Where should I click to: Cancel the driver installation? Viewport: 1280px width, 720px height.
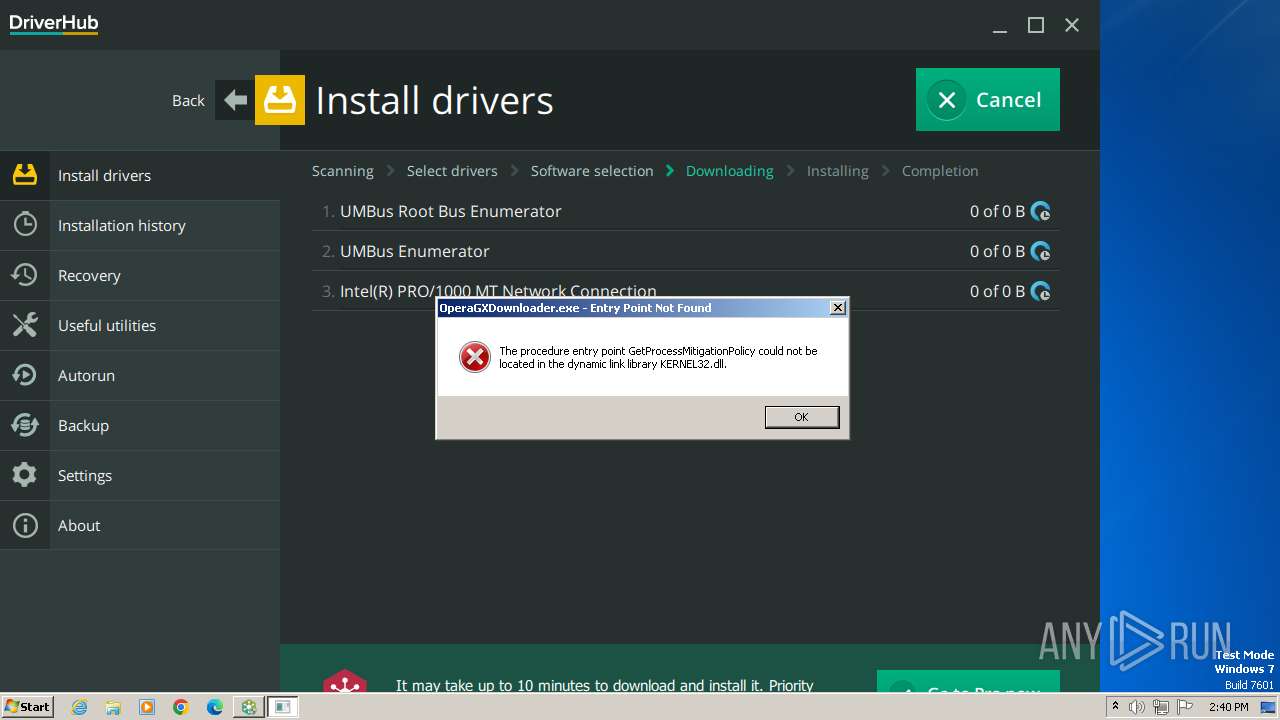pos(988,99)
